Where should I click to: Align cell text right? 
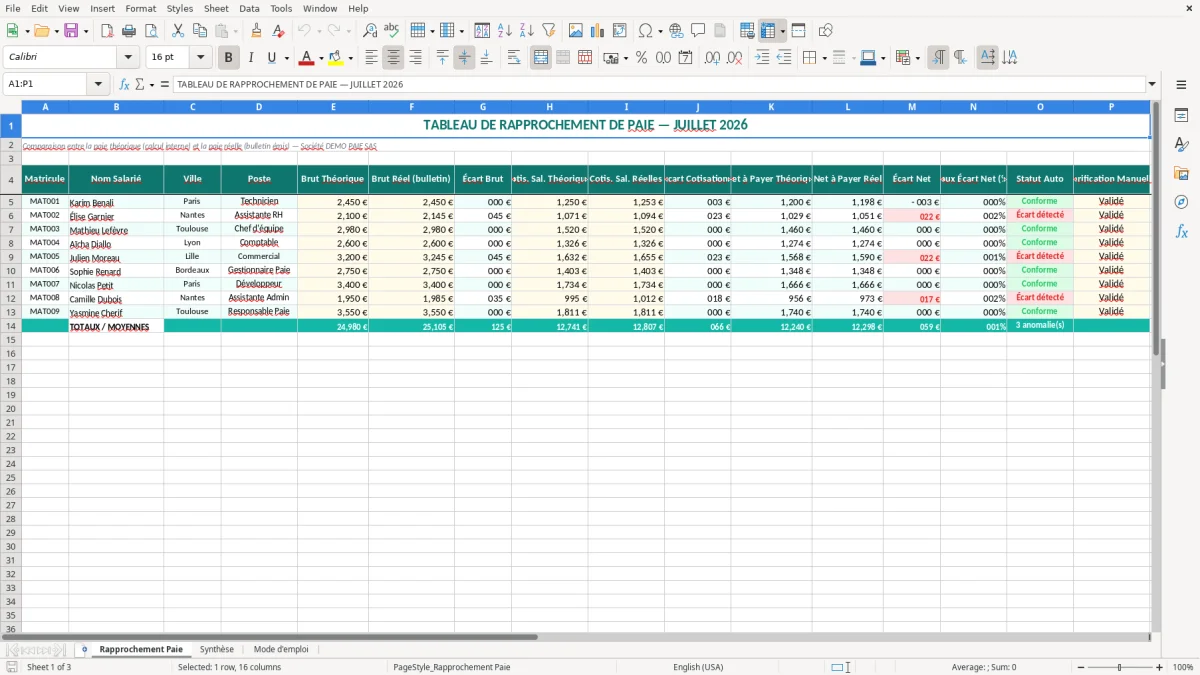[x=416, y=58]
